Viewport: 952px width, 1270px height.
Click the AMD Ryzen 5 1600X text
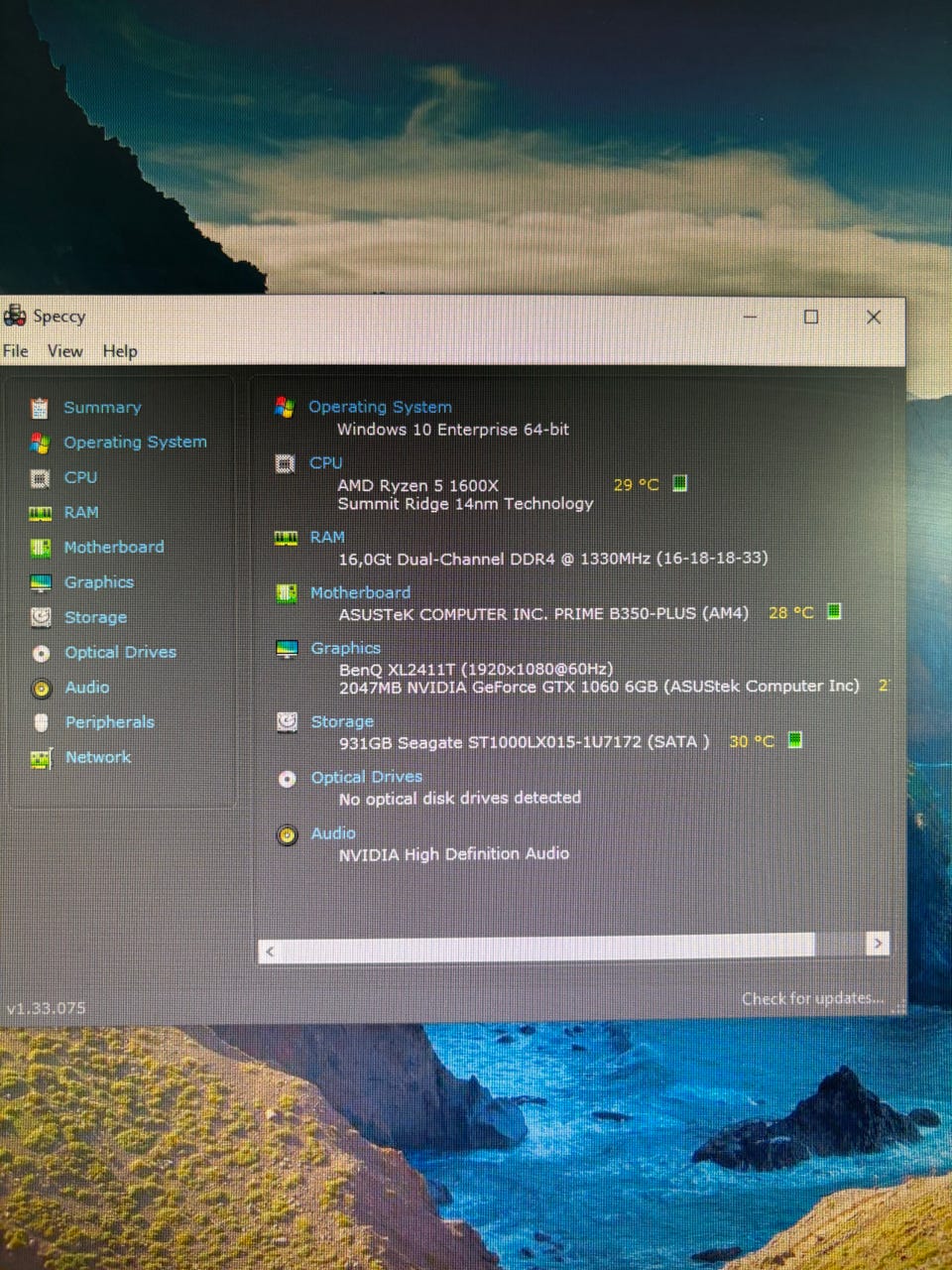tap(418, 486)
